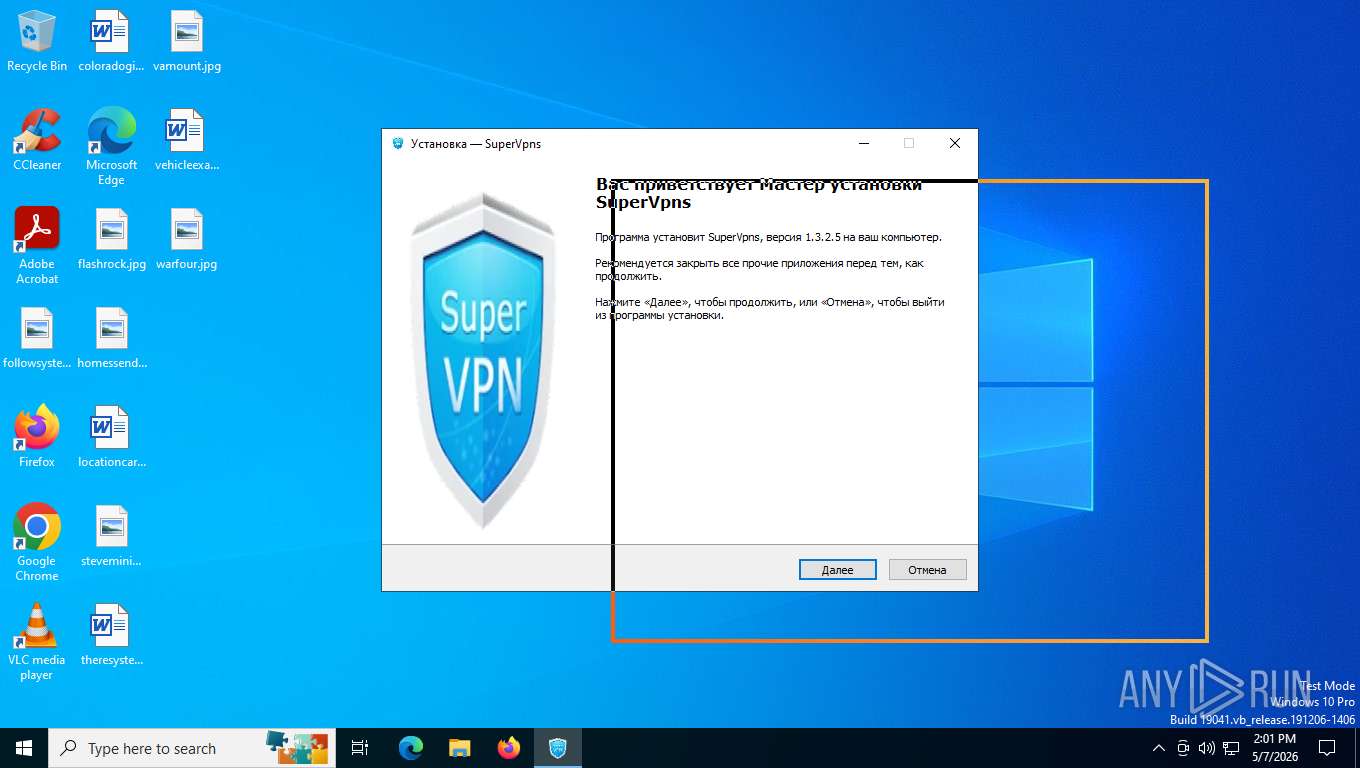
Task: Minimize the SuperVpns setup window
Action: point(863,143)
